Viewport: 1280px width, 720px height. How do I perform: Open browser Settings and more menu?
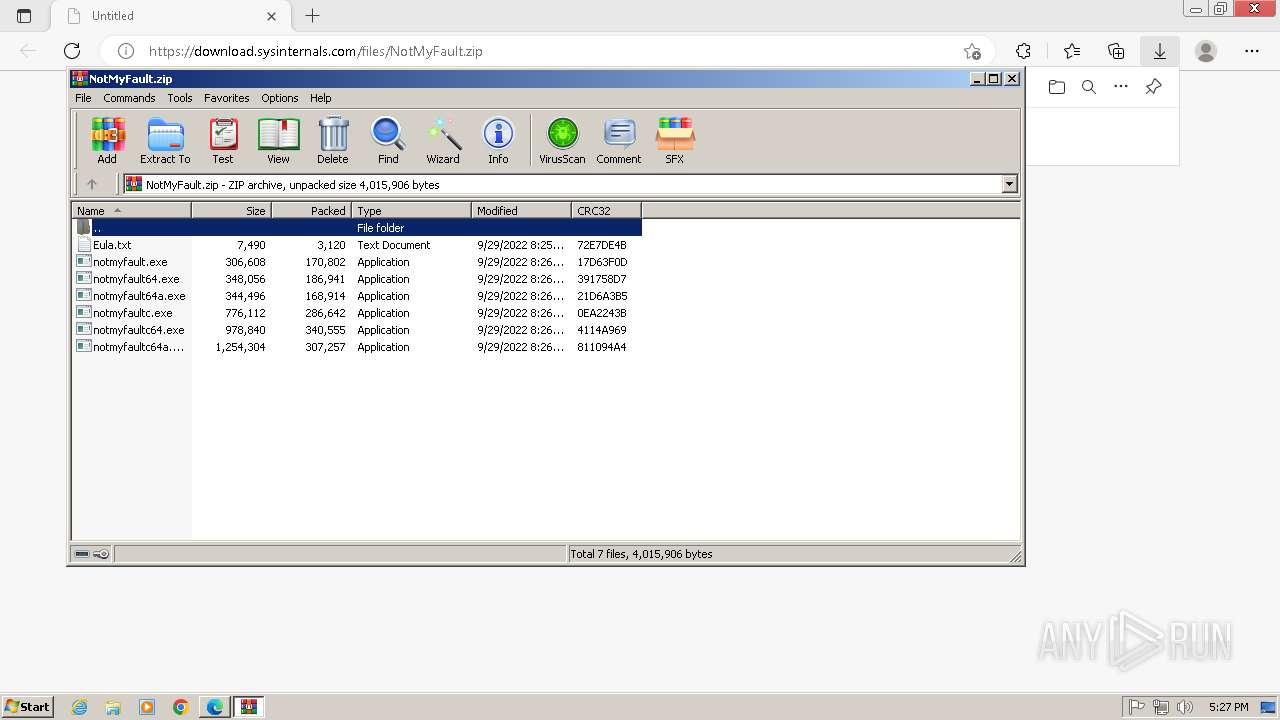click(1252, 51)
